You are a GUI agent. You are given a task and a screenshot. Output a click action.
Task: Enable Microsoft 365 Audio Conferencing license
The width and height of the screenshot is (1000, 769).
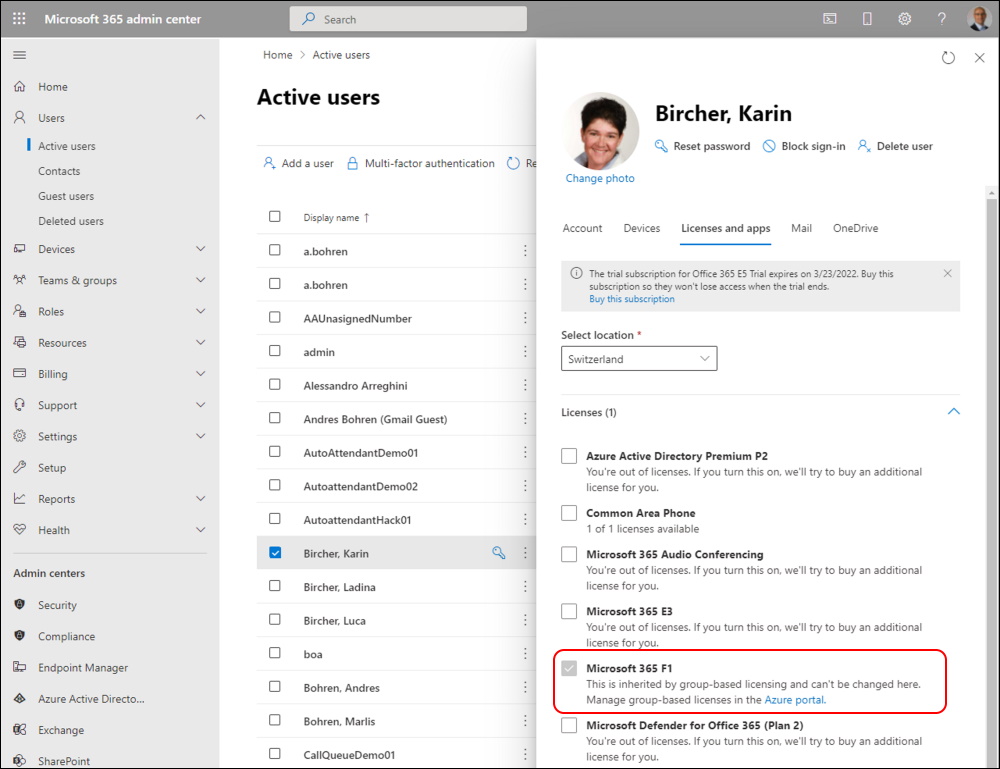(x=569, y=554)
